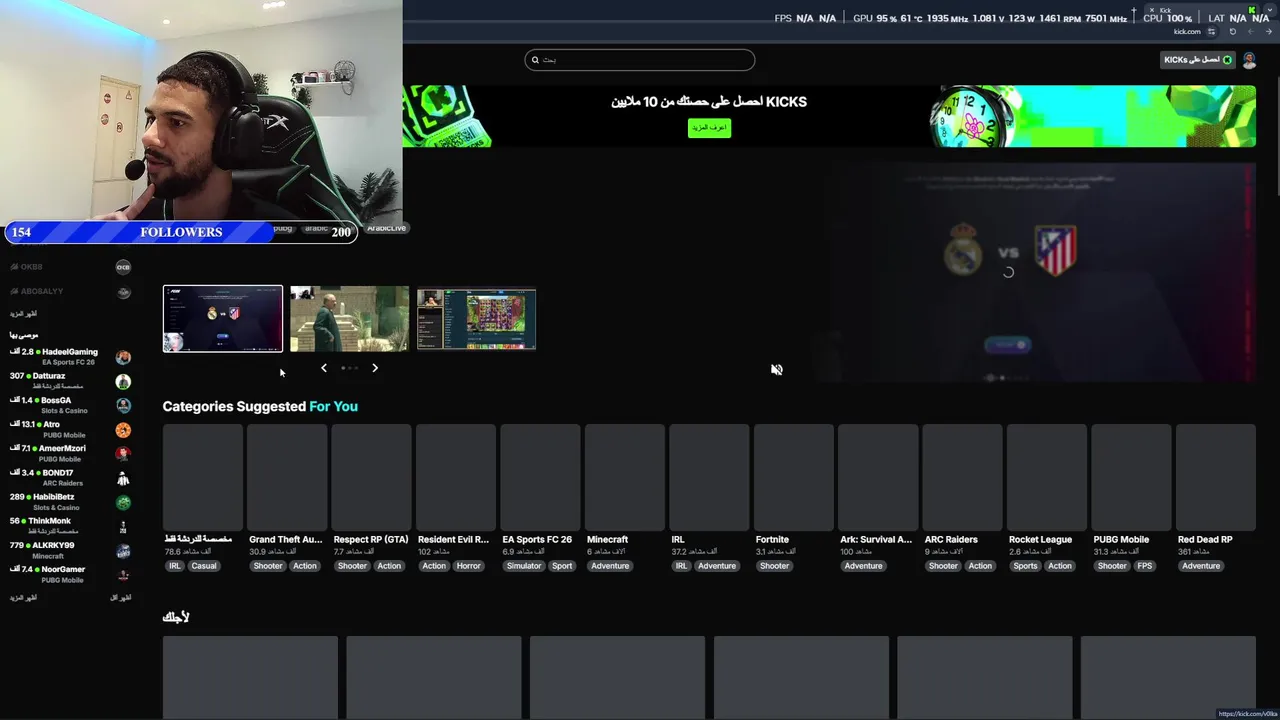Click the Horror tag under Resident Evil

[x=469, y=566]
